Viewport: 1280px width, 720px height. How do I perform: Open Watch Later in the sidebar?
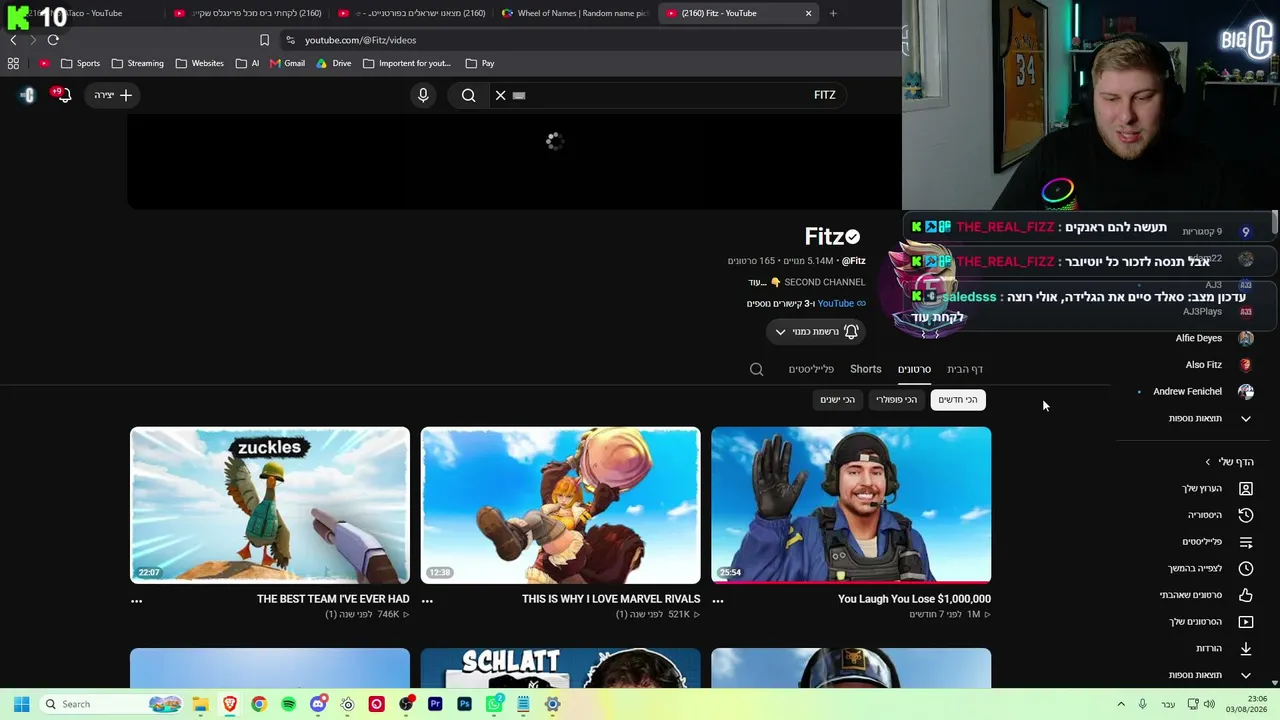click(1211, 568)
